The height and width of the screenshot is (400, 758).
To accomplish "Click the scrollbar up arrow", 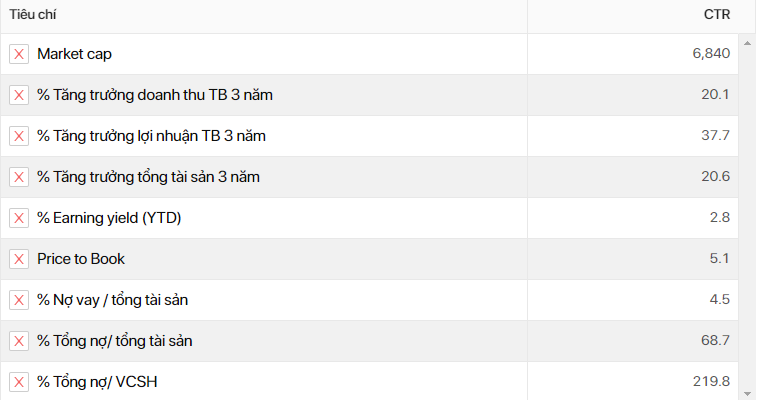I will tap(746, 42).
